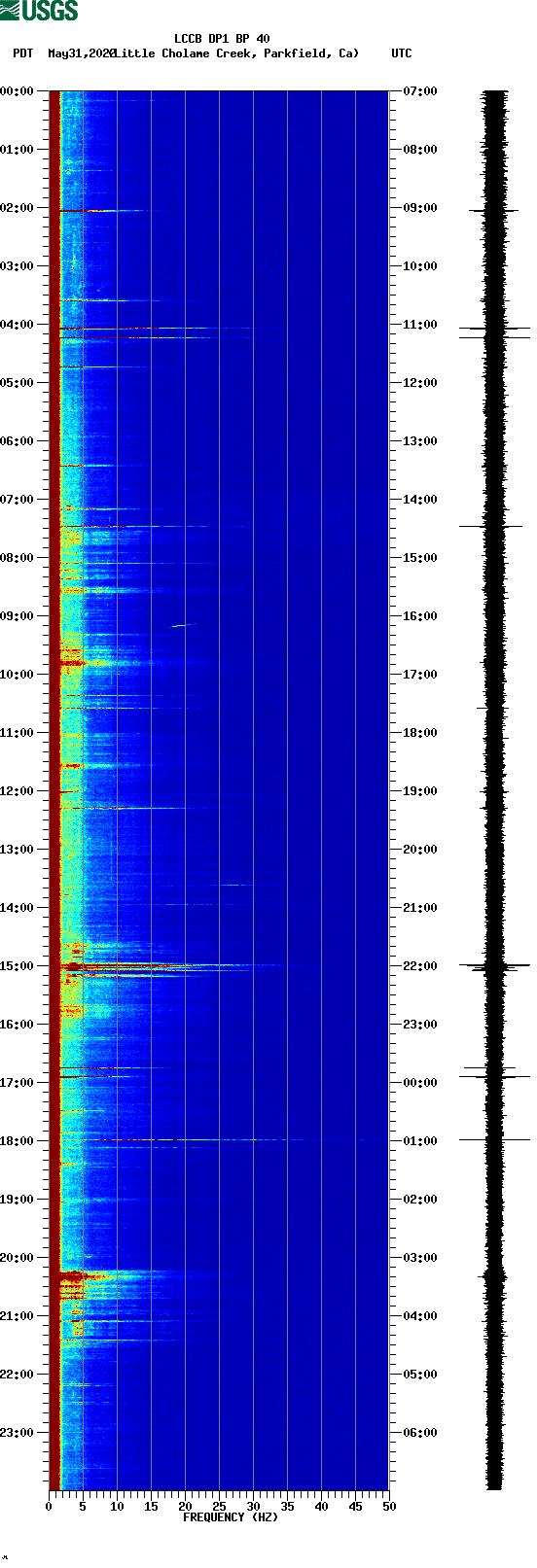Click the USGS logo
This screenshot has width=537, height=1568.
pos(39,11)
